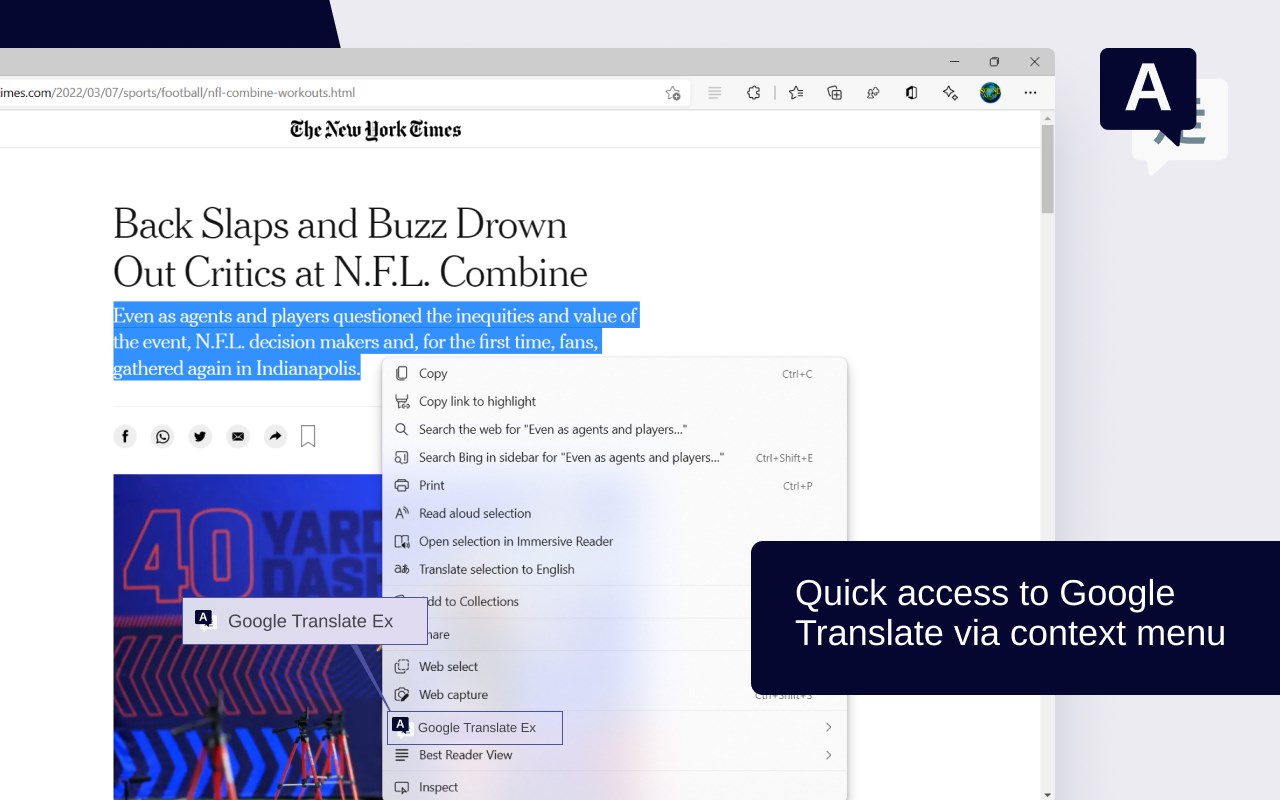Click the article headline text

(x=350, y=248)
